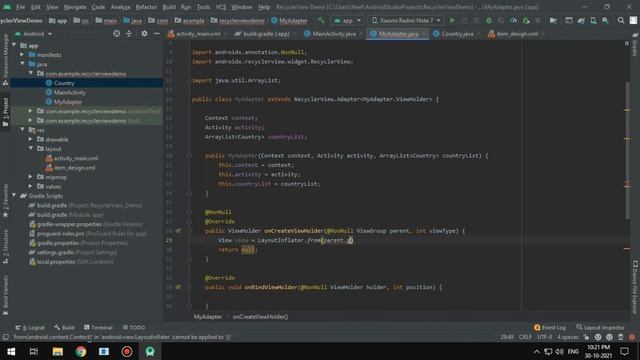Viewport: 640px width, 360px height.
Task: Open the Refactor menu
Action: (146, 7)
